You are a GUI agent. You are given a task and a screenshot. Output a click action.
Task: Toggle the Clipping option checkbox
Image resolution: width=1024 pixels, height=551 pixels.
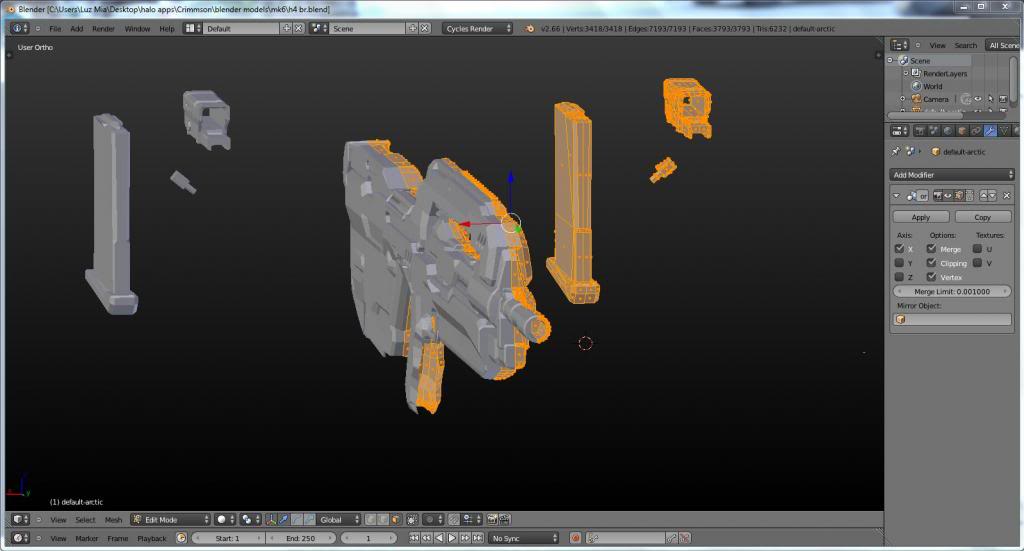click(x=932, y=262)
